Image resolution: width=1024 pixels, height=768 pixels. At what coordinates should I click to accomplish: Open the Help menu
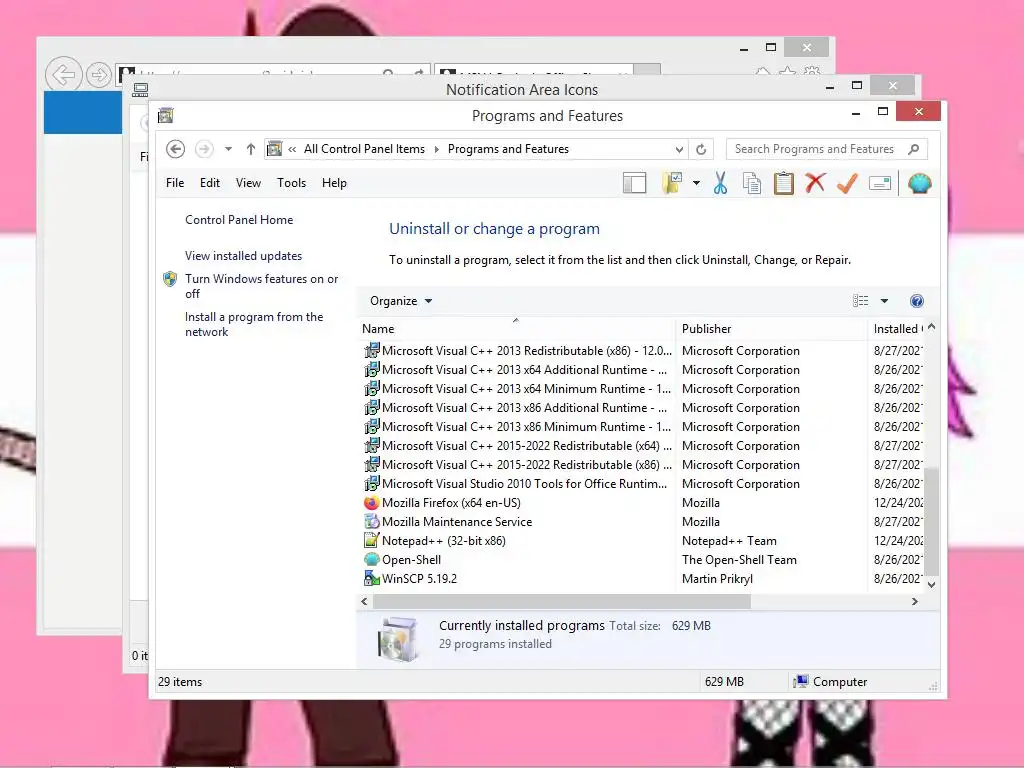click(x=334, y=183)
